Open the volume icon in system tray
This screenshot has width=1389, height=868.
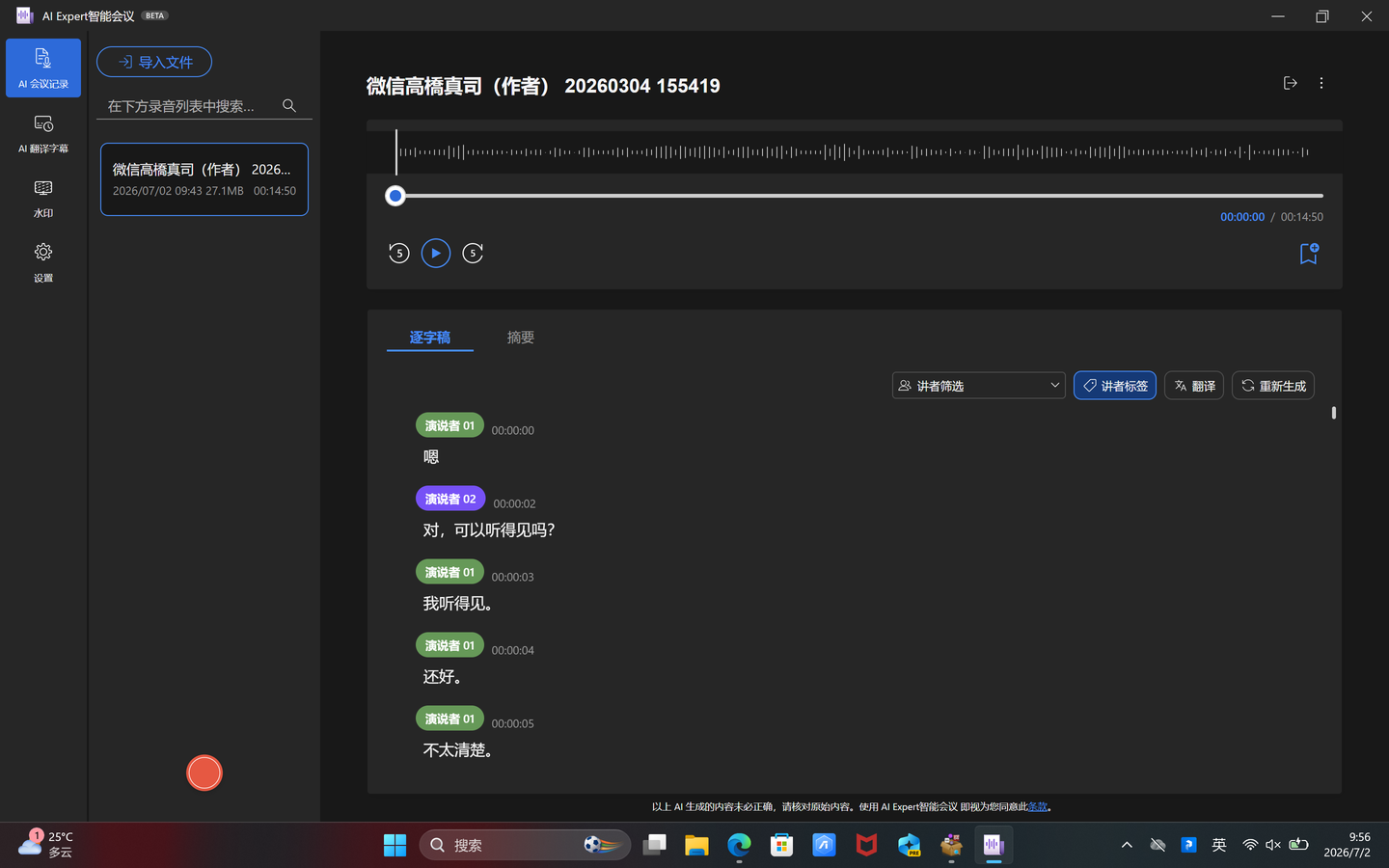pos(1273,845)
